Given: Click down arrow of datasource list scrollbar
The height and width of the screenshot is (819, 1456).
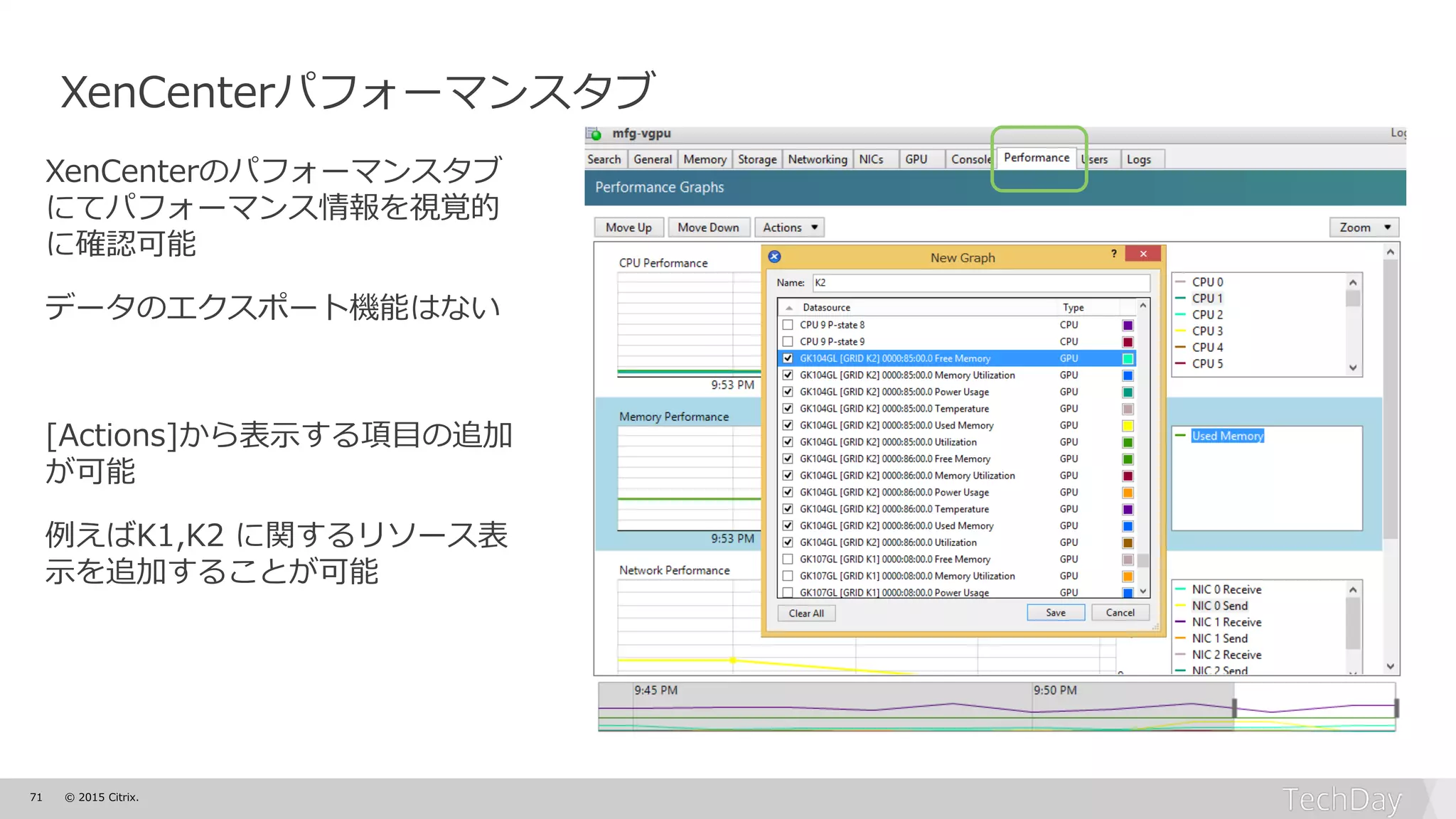Looking at the screenshot, I should click(x=1143, y=591).
